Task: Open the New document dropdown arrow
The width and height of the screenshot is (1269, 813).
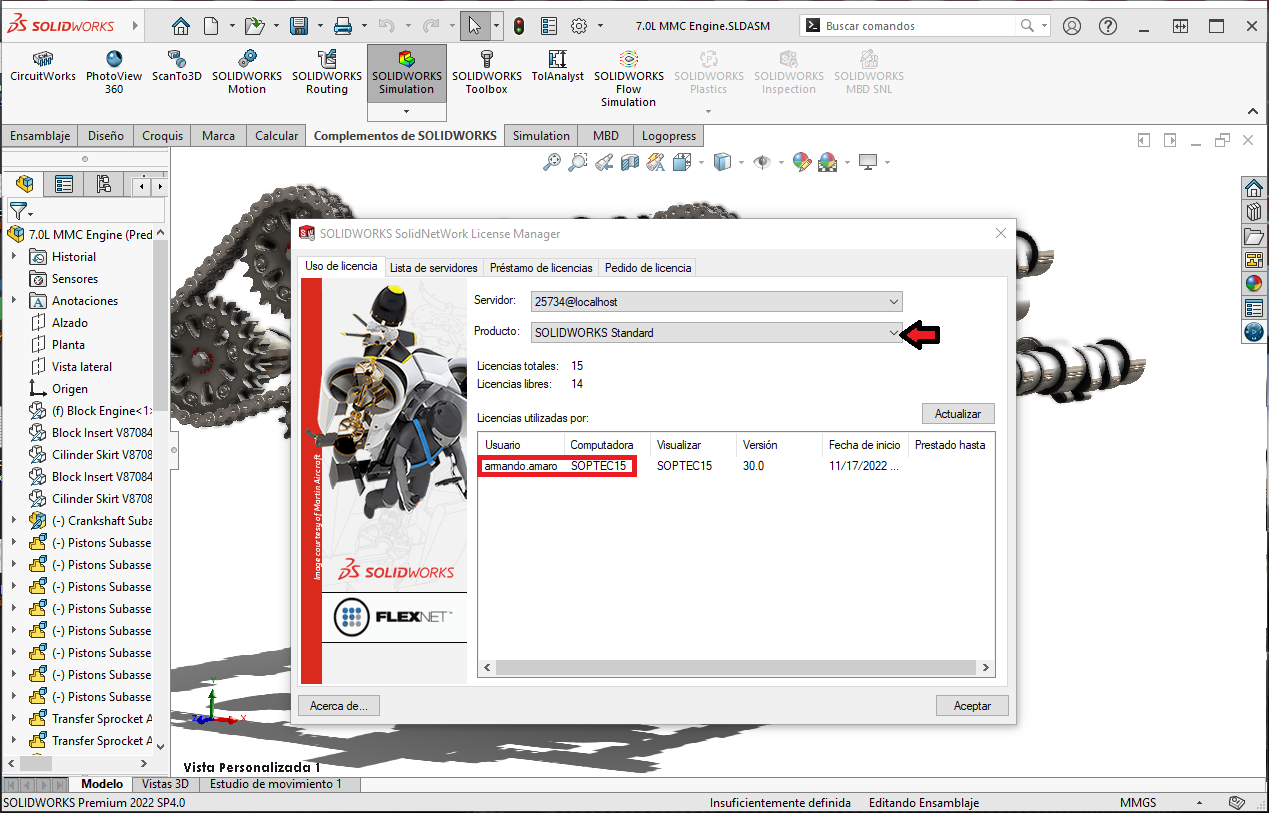Action: (x=231, y=26)
